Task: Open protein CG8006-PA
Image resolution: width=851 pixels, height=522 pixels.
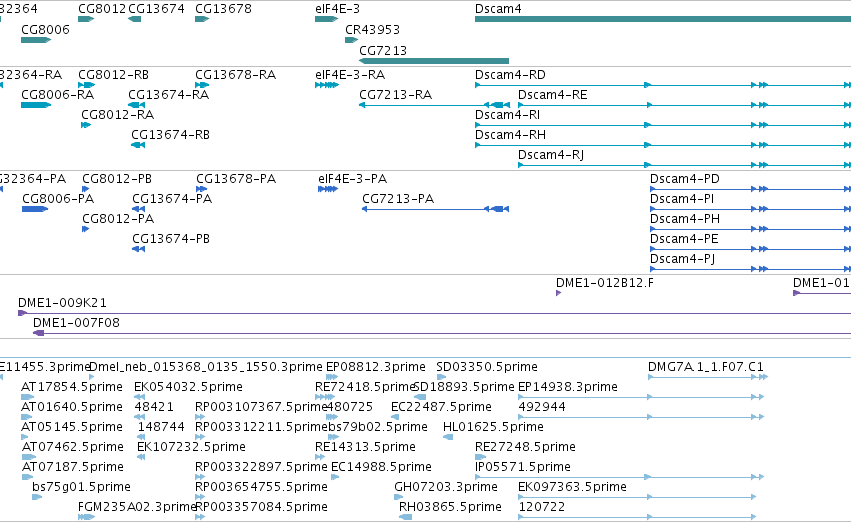Action: pos(58,199)
